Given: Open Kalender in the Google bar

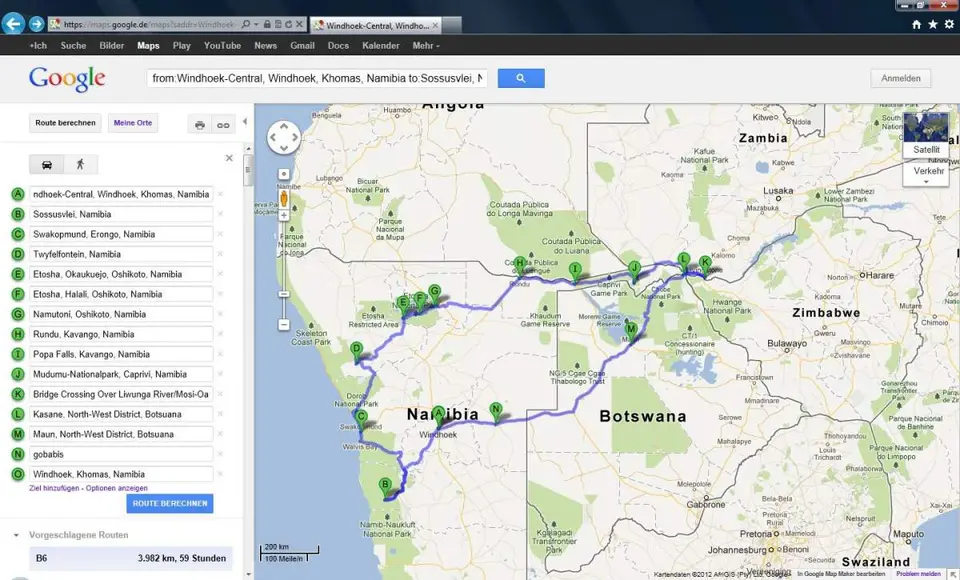Looking at the screenshot, I should (381, 45).
